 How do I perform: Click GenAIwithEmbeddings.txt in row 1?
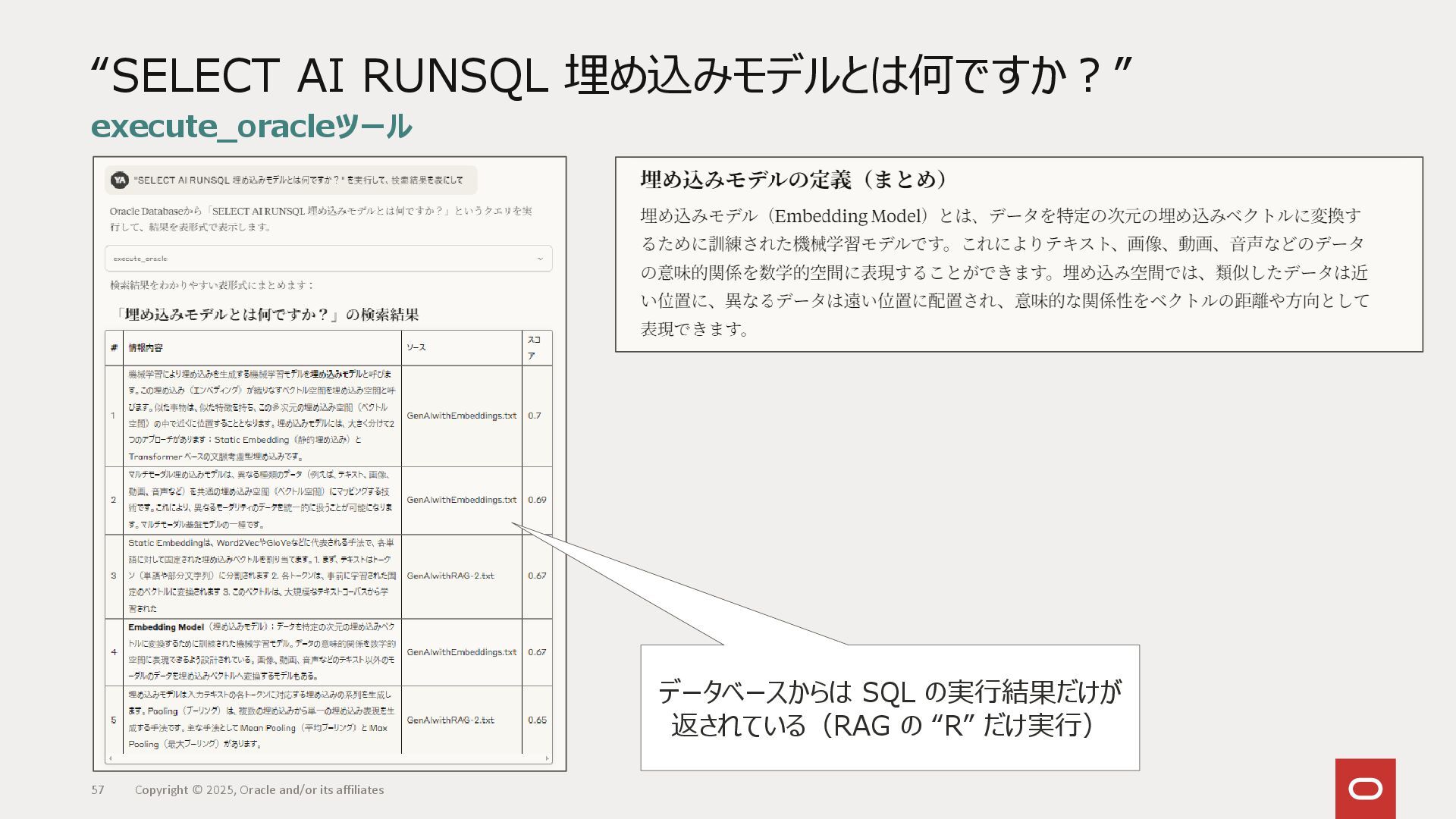[x=461, y=416]
